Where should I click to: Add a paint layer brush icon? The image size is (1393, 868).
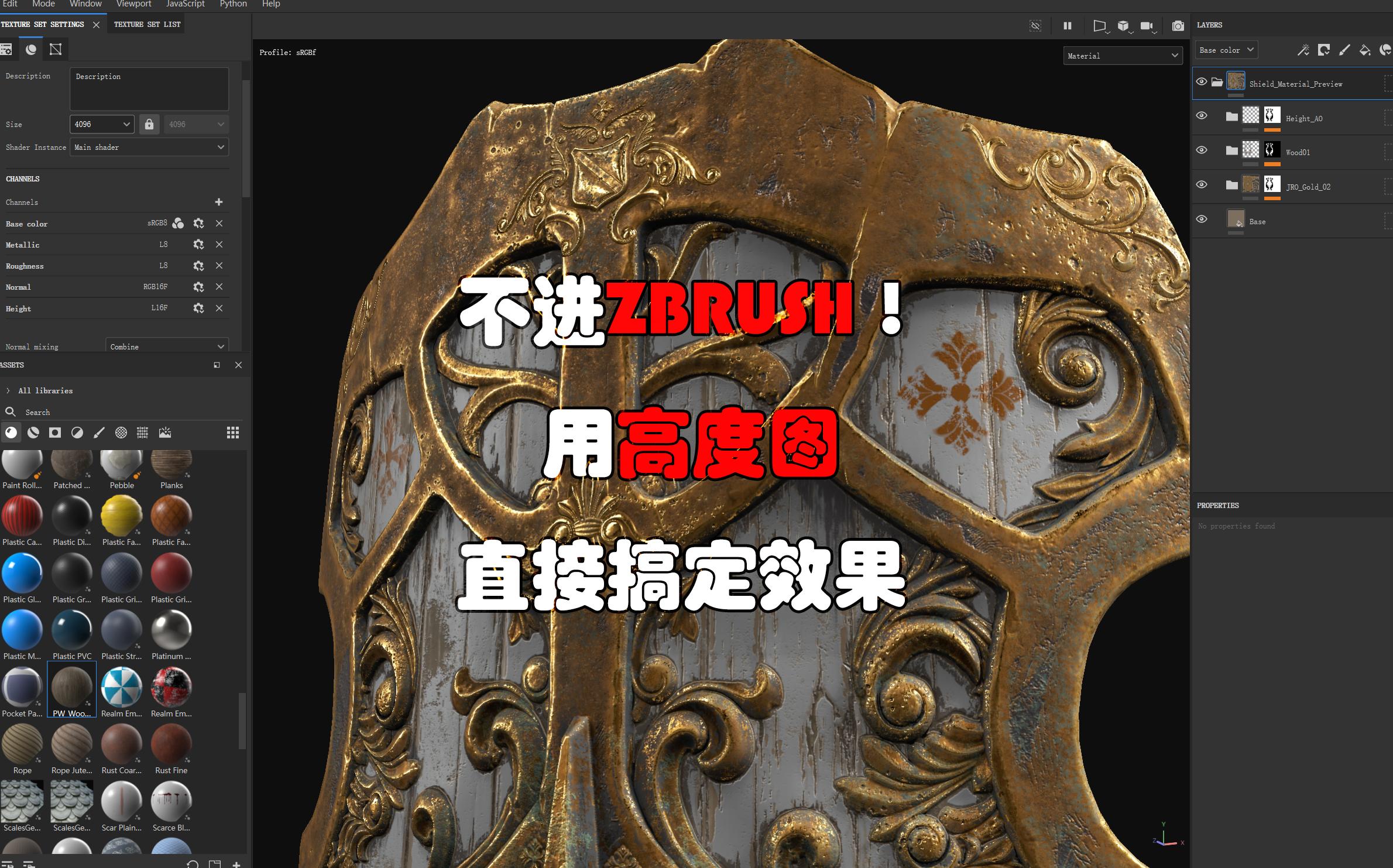click(1344, 50)
